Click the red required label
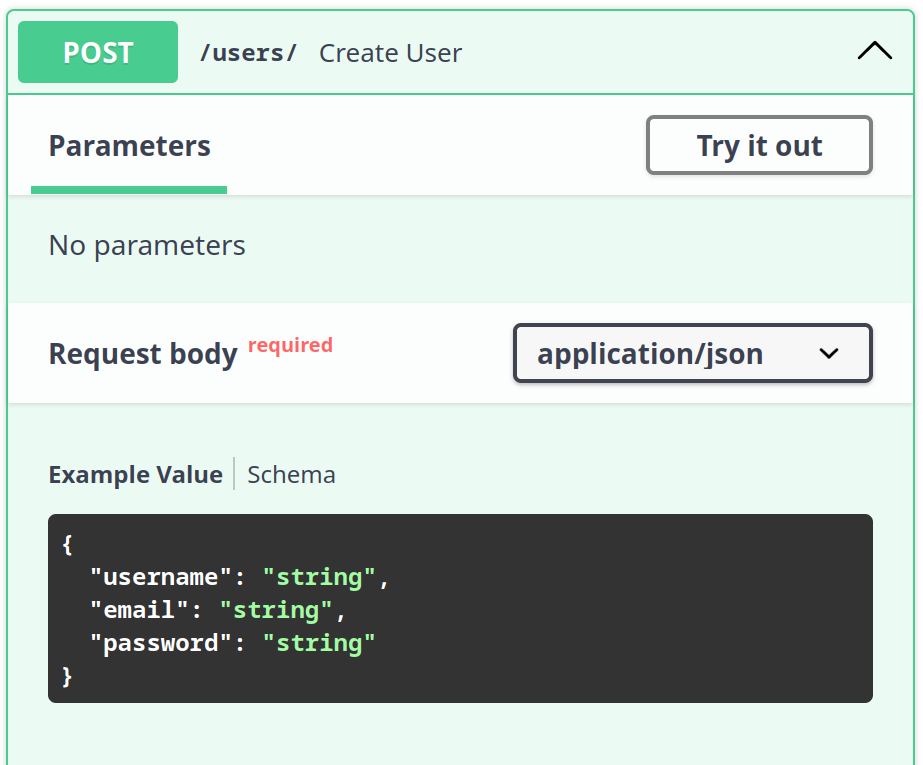 pos(290,345)
